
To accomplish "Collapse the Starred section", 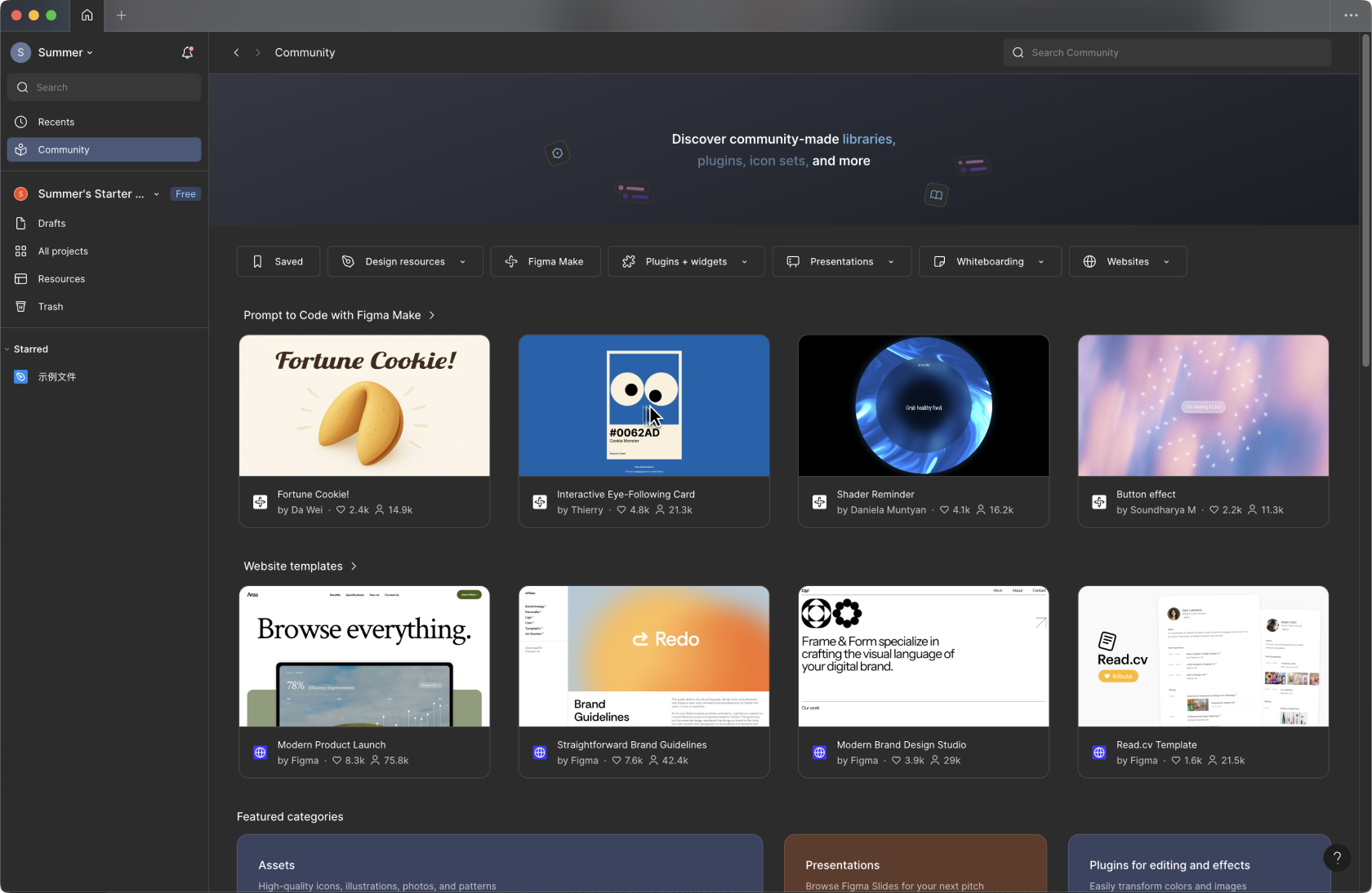I will point(7,349).
